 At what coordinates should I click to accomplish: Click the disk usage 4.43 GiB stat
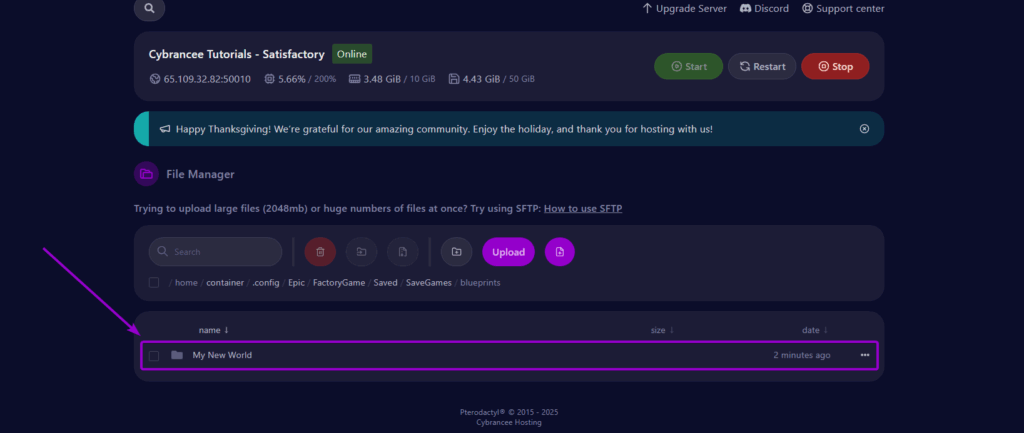click(x=492, y=79)
